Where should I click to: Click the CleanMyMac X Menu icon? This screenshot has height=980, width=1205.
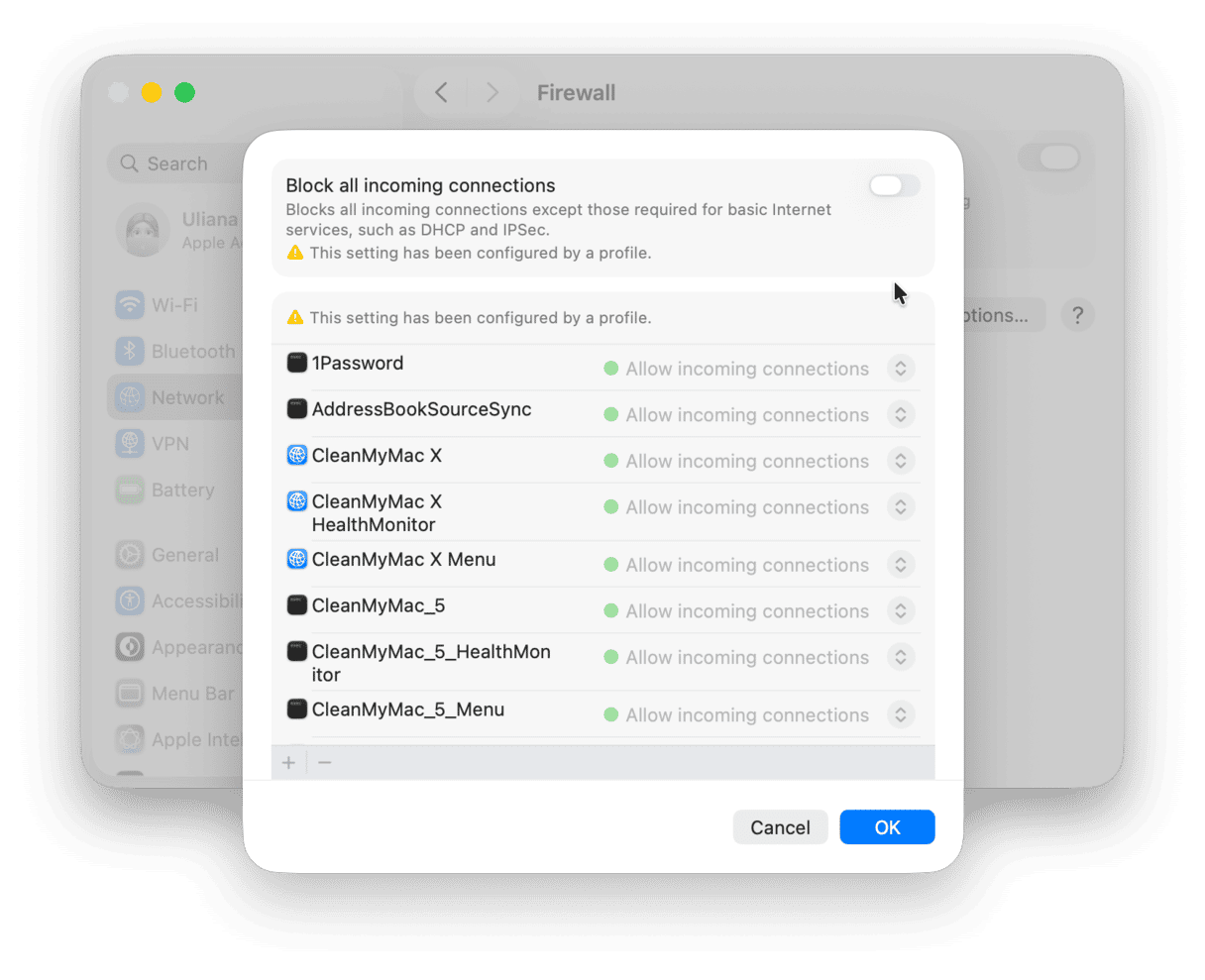(296, 560)
